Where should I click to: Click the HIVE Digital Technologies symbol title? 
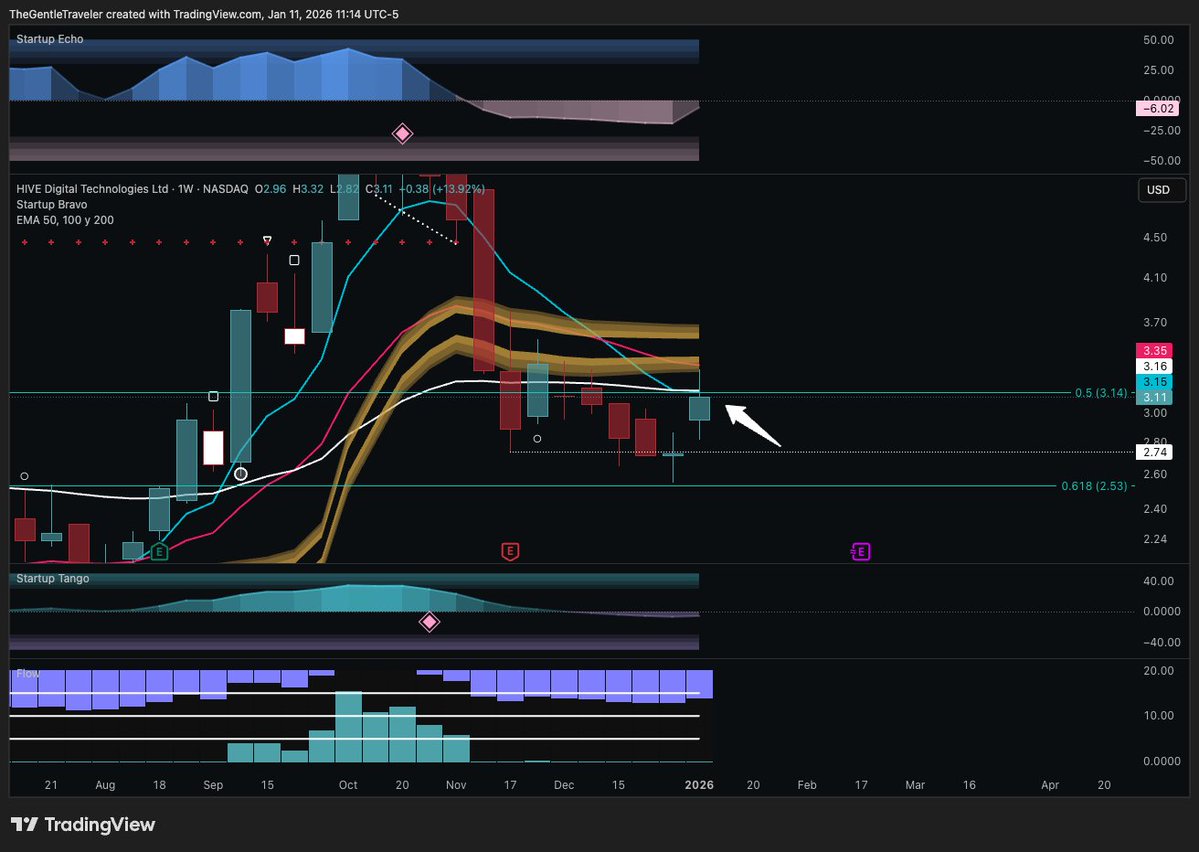coord(100,188)
